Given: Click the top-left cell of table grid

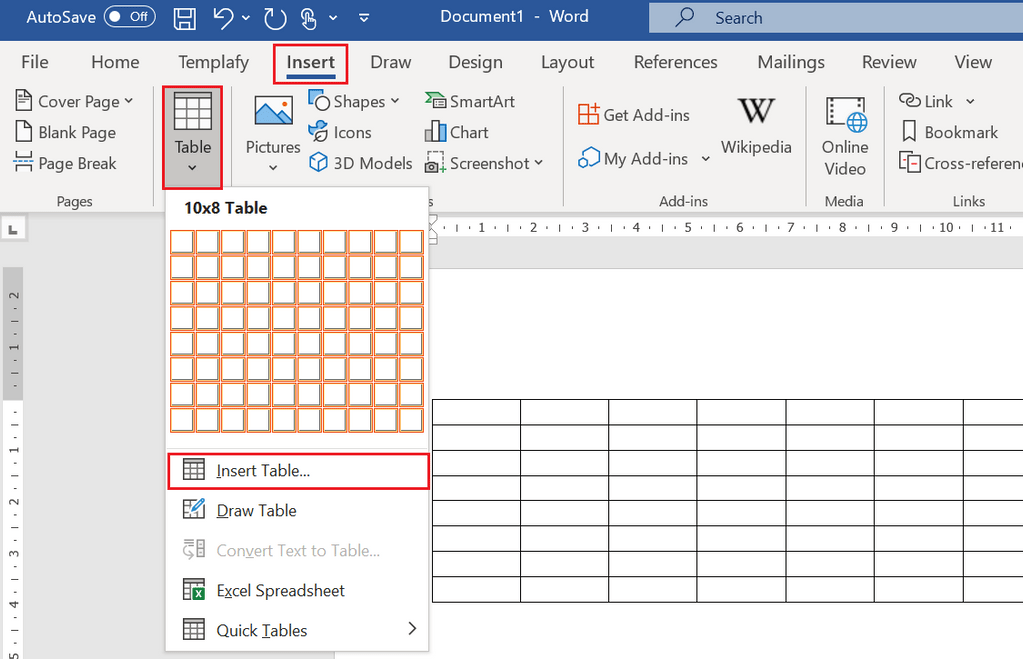Looking at the screenshot, I should pyautogui.click(x=182, y=242).
